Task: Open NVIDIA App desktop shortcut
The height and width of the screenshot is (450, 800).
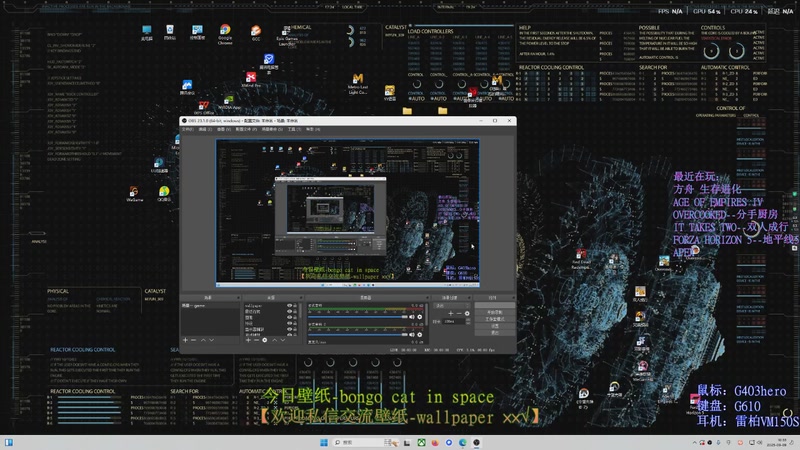Action: (x=229, y=103)
